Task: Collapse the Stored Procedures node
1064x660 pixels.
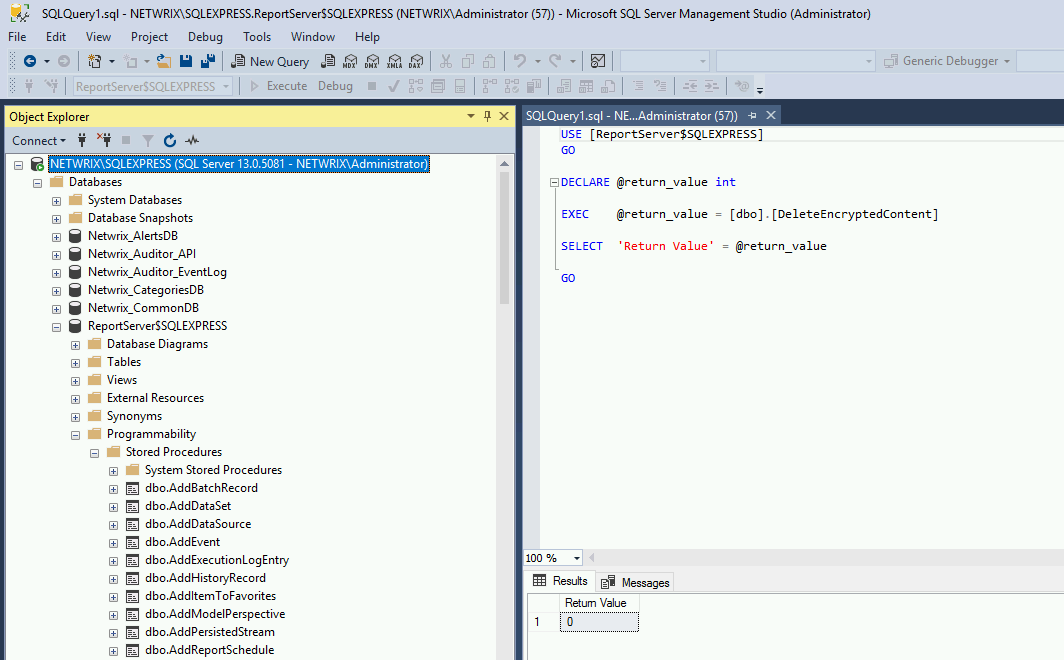Action: point(94,452)
